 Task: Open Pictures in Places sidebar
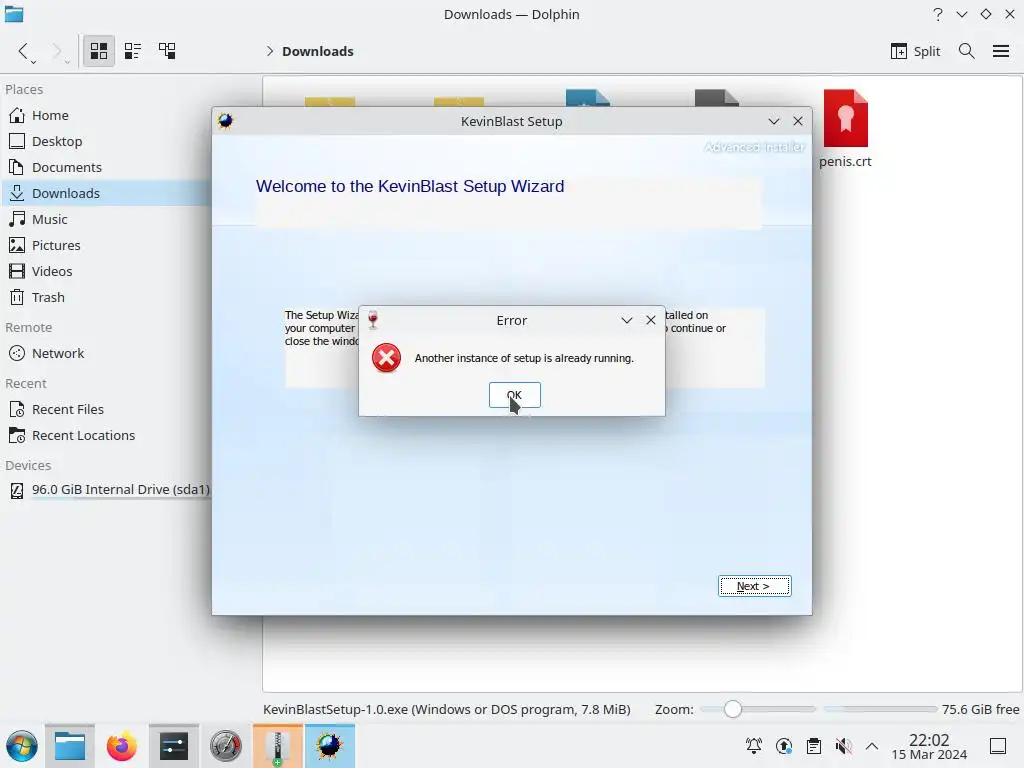pyautogui.click(x=104, y=246)
